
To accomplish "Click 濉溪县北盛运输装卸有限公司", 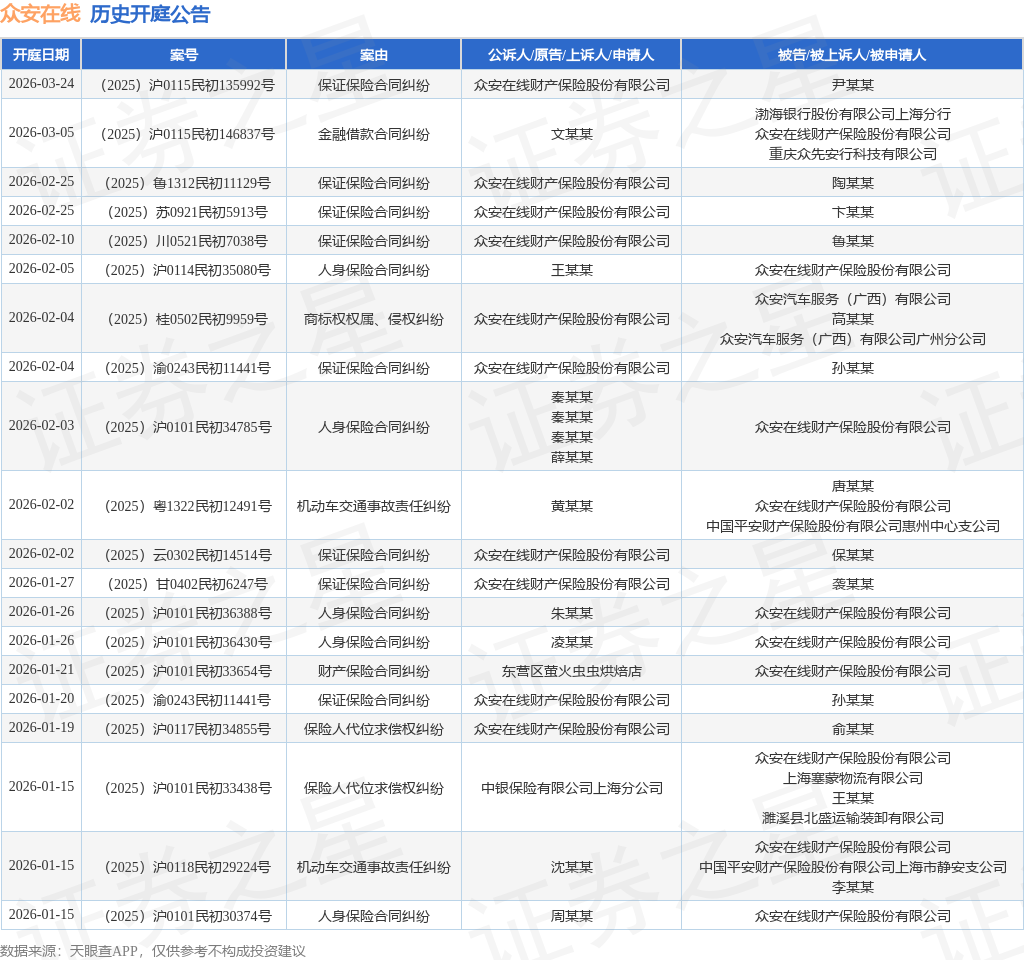I will pyautogui.click(x=852, y=818).
